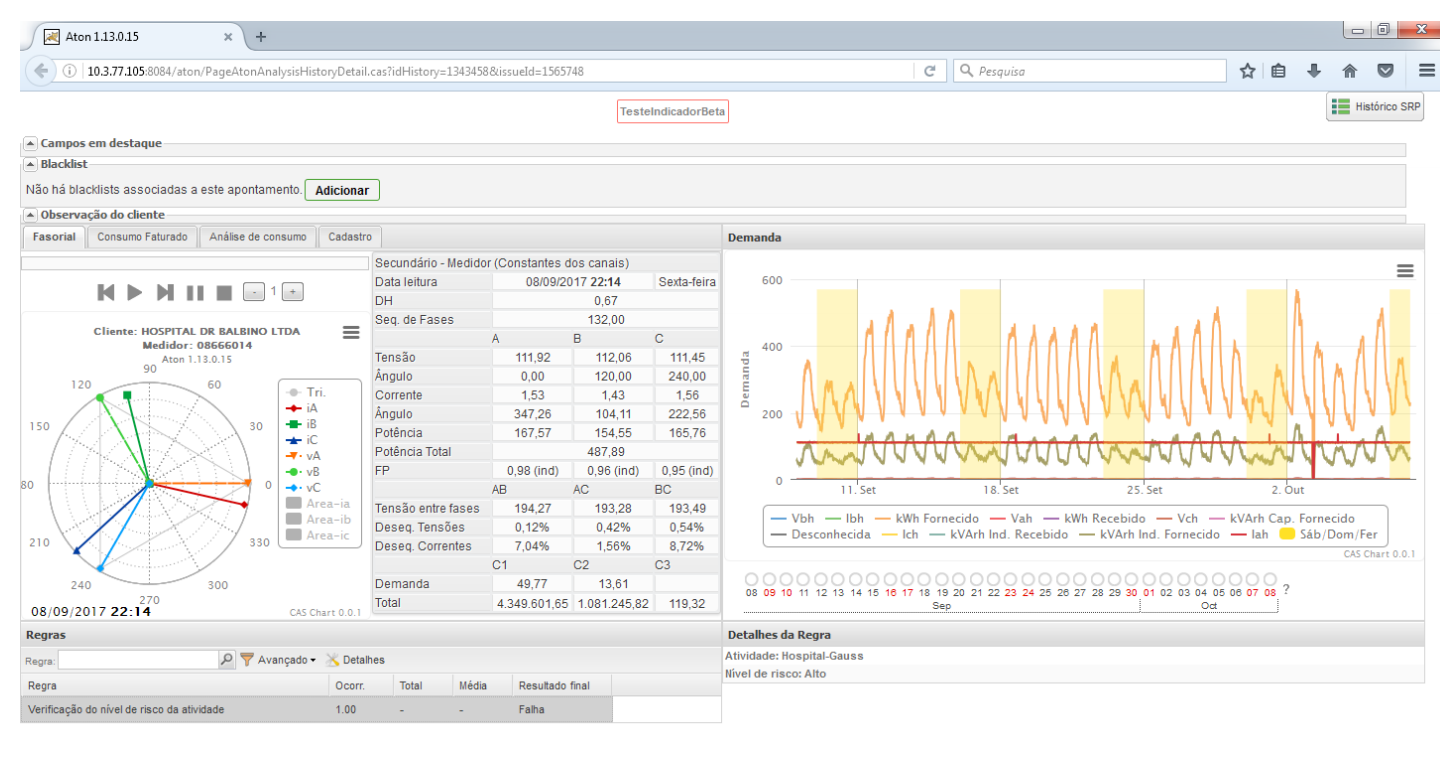
Task: Pause the phasor playback
Action: tap(195, 292)
